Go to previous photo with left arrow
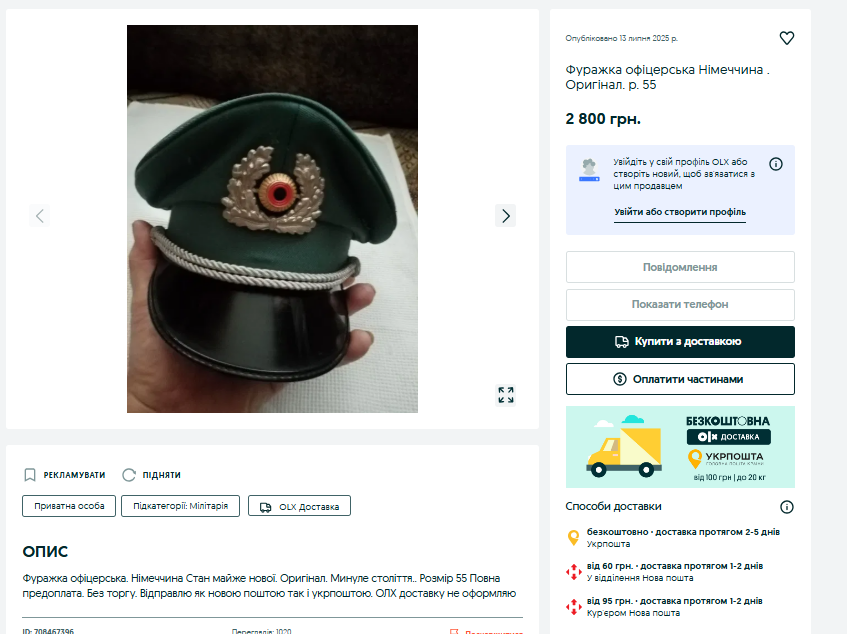This screenshot has width=847, height=634. point(39,216)
